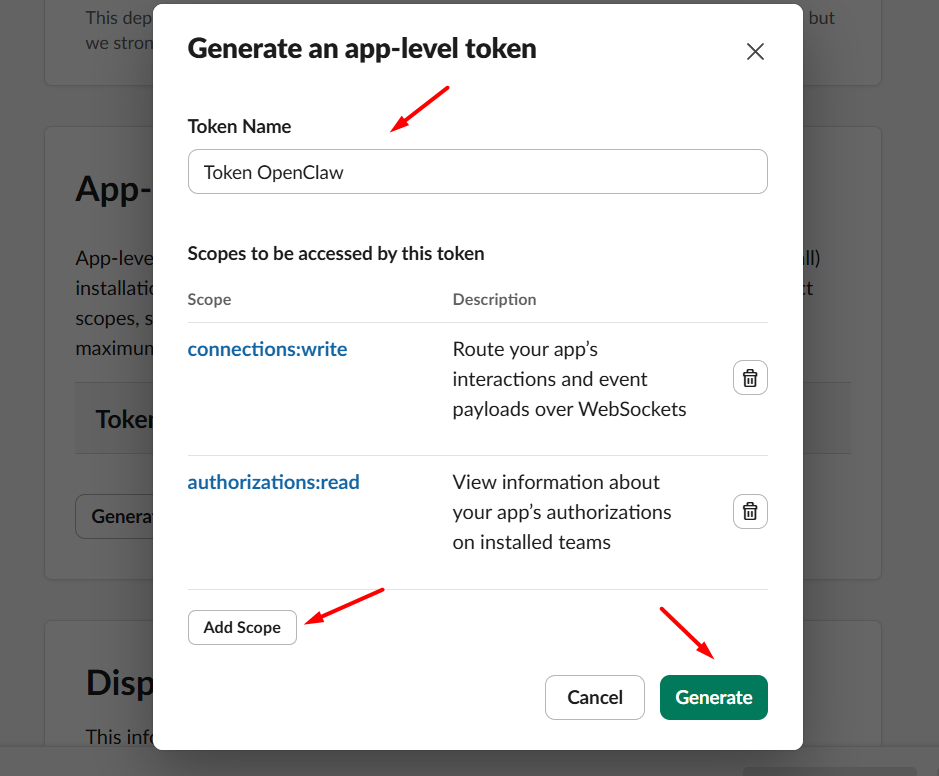Remove the authorizations:read scope via trash icon
The image size is (939, 776).
coord(750,511)
